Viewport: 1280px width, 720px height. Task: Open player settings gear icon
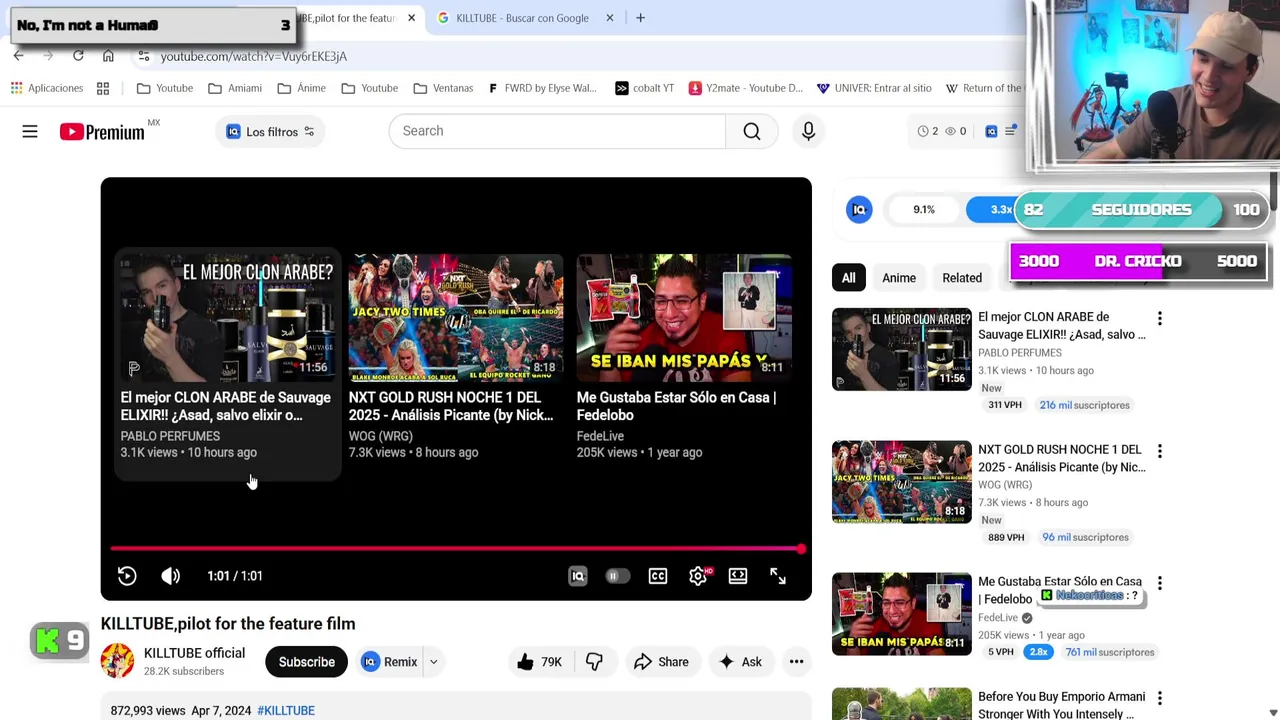[x=698, y=576]
